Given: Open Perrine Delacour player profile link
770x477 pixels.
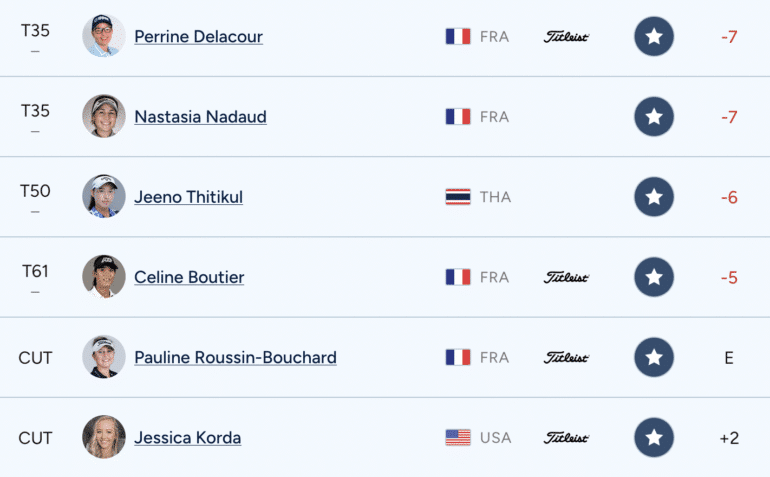Looking at the screenshot, I should [x=198, y=37].
